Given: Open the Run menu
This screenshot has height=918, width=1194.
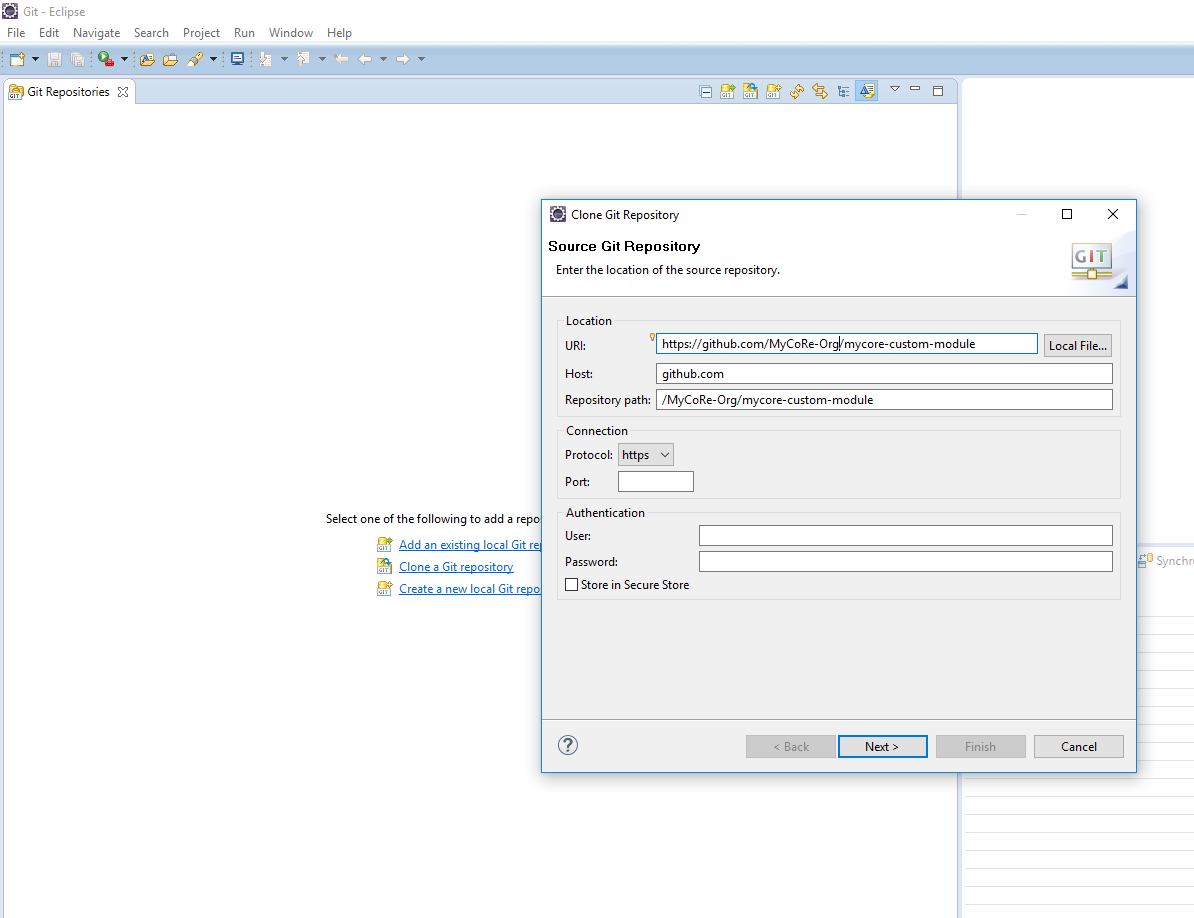Looking at the screenshot, I should click(244, 33).
